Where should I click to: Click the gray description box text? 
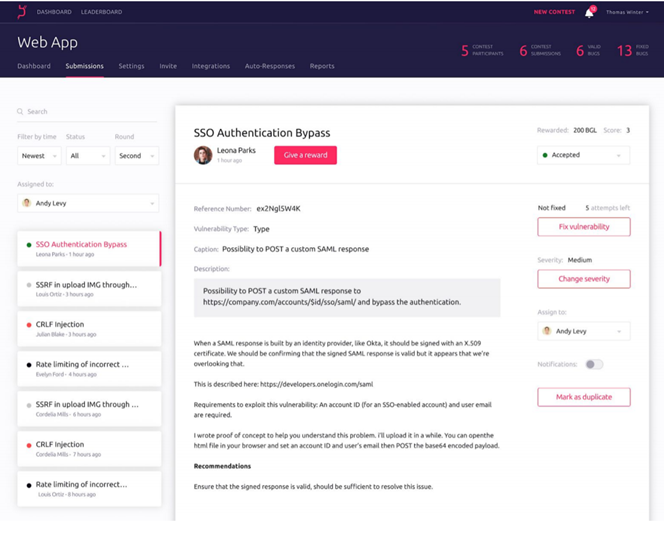332,296
